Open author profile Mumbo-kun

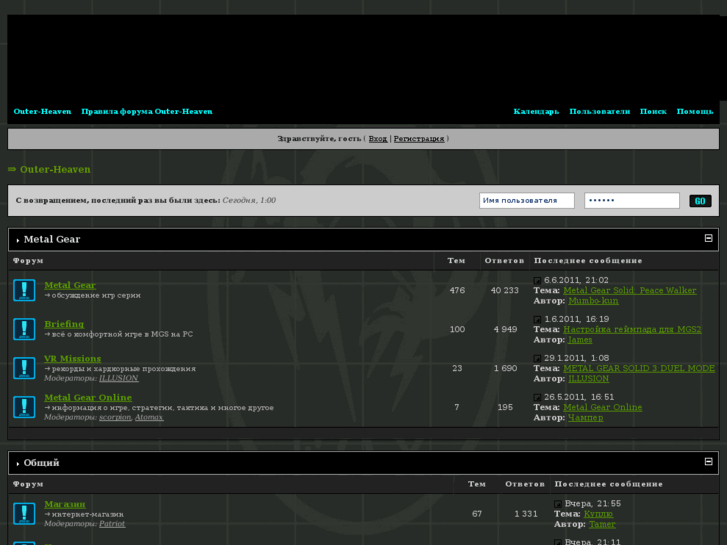coord(593,301)
